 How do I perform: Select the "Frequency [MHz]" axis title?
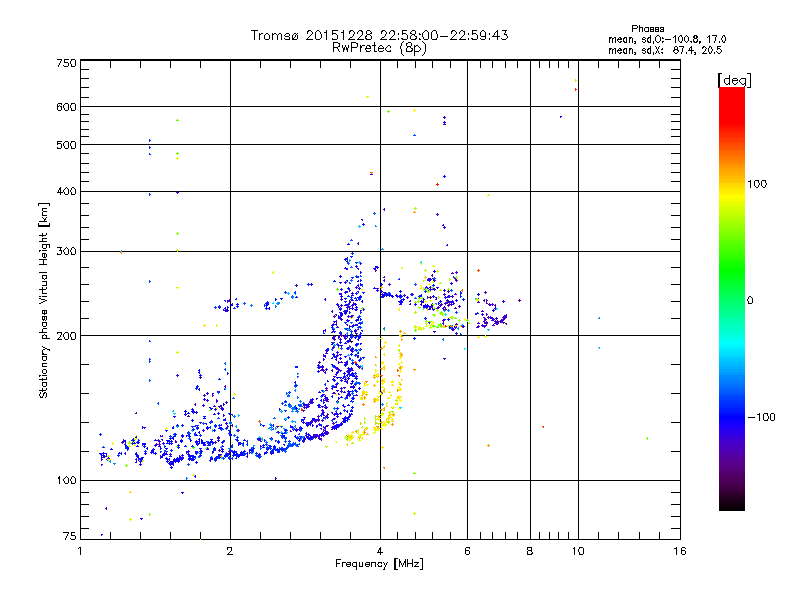click(x=379, y=564)
